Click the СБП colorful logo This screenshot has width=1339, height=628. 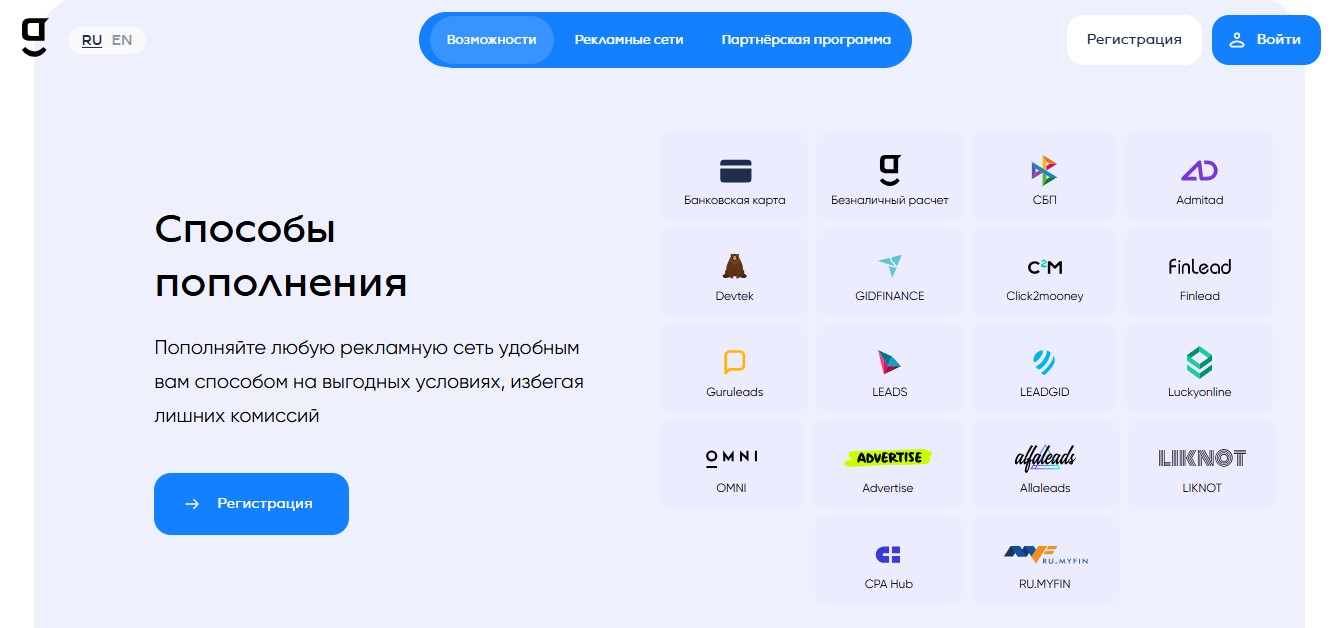pos(1044,170)
